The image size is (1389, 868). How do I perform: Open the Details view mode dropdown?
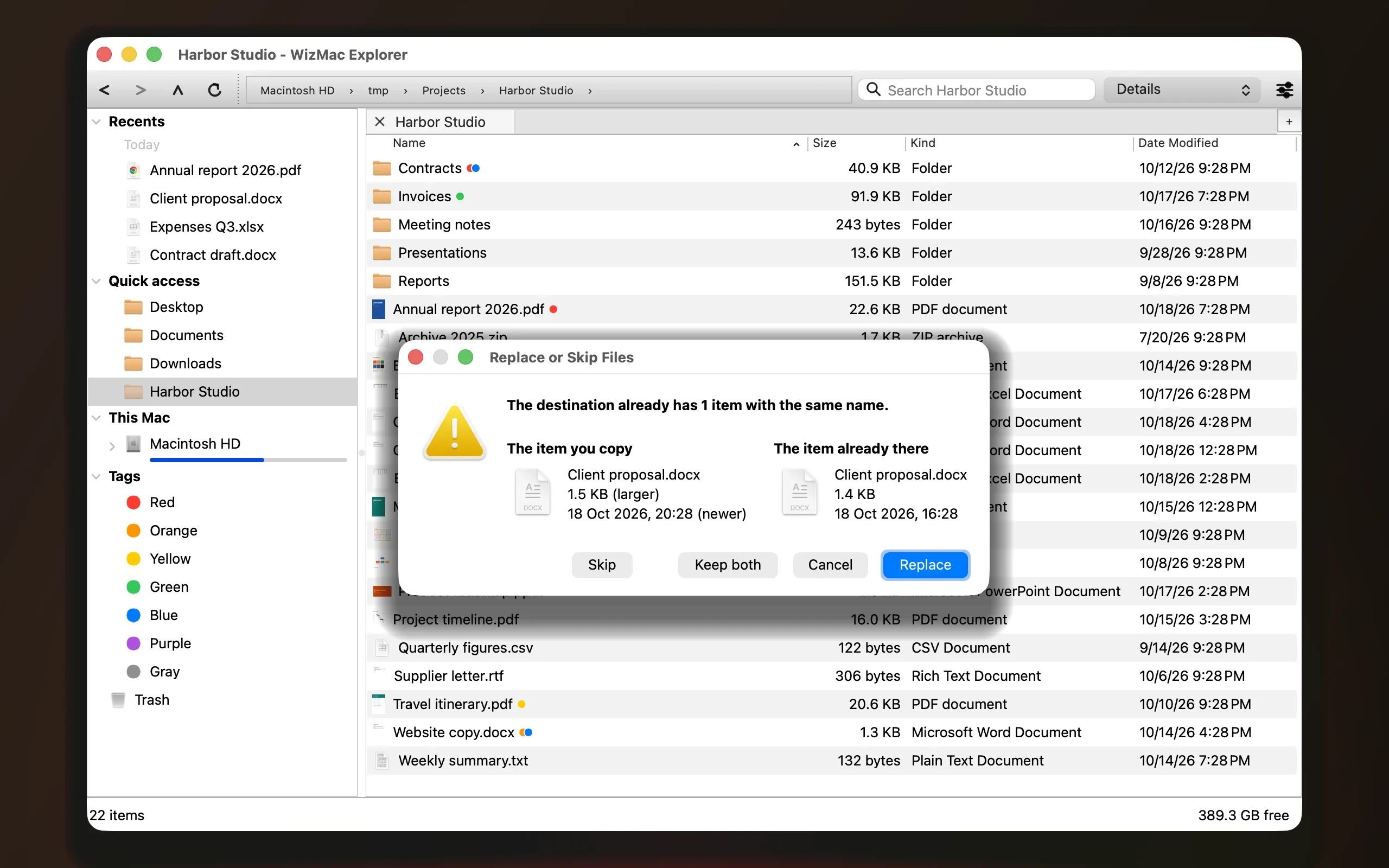1182,90
